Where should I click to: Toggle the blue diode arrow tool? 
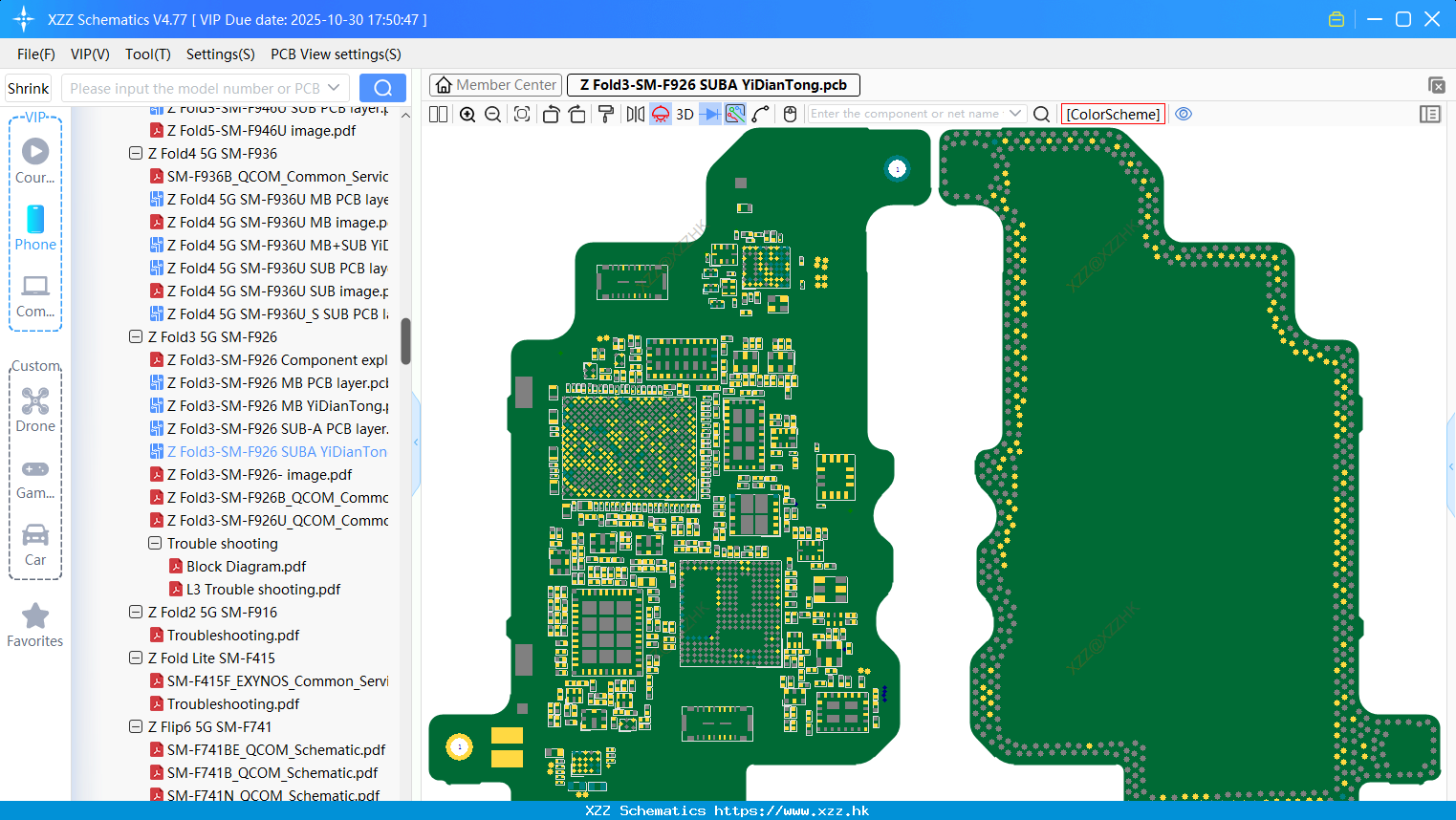709,114
